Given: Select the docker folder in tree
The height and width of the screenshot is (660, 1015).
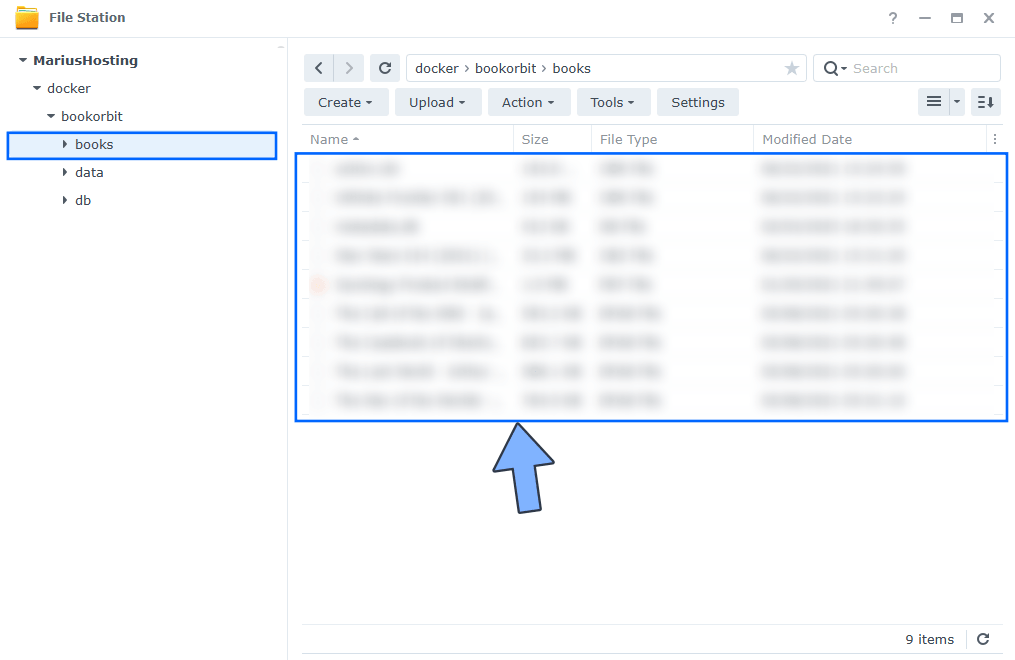Looking at the screenshot, I should click(69, 88).
